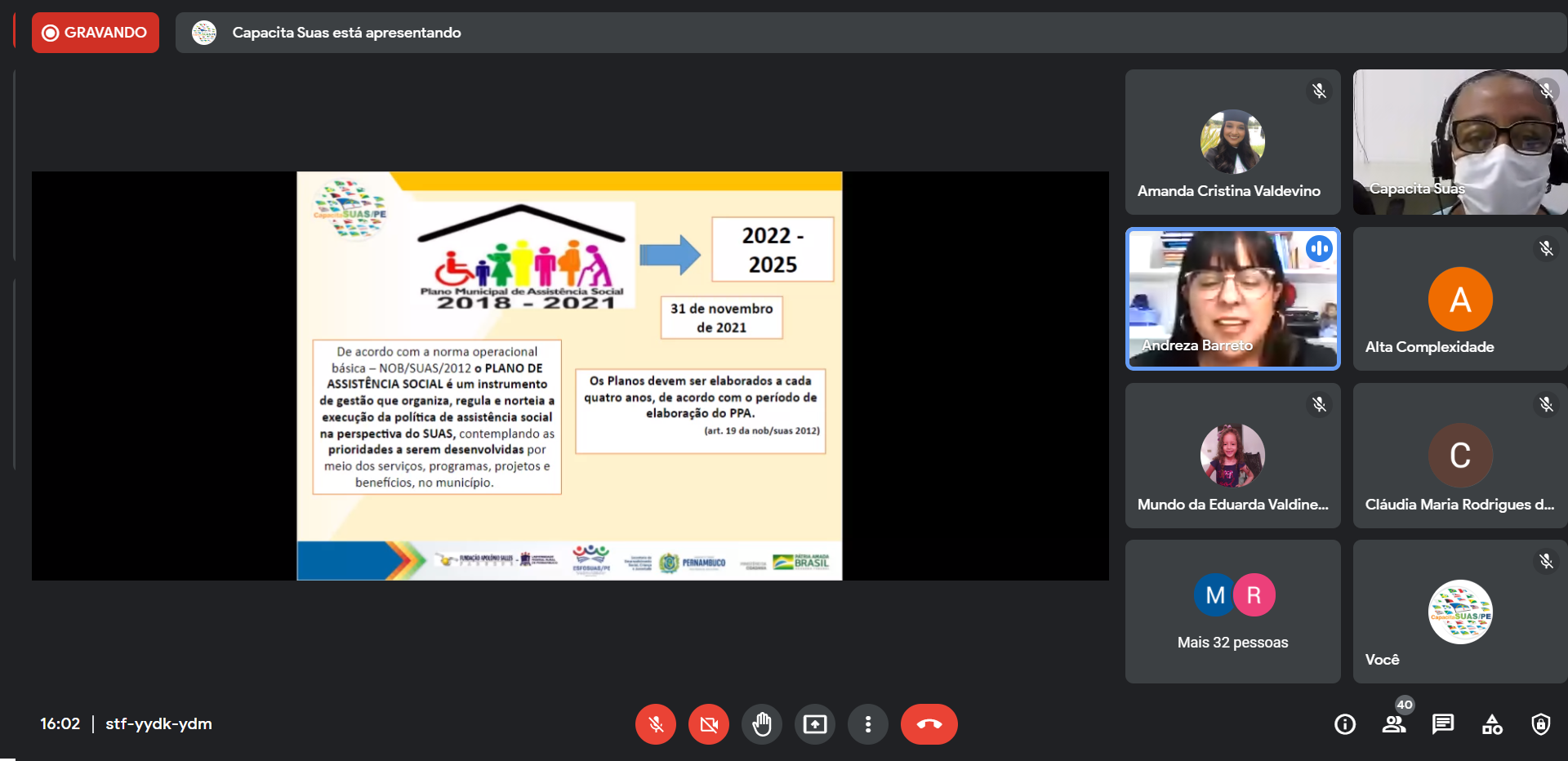Leave the call with red hang-up button
1568x761 pixels.
[929, 724]
